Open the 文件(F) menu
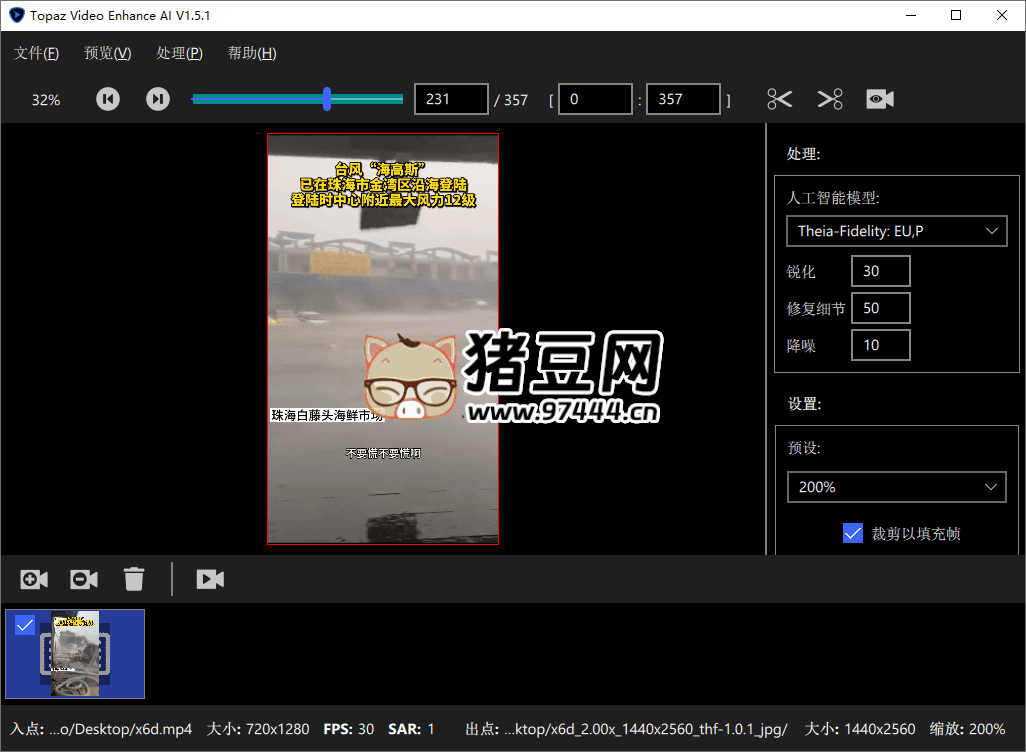This screenshot has width=1026, height=752. [x=36, y=53]
